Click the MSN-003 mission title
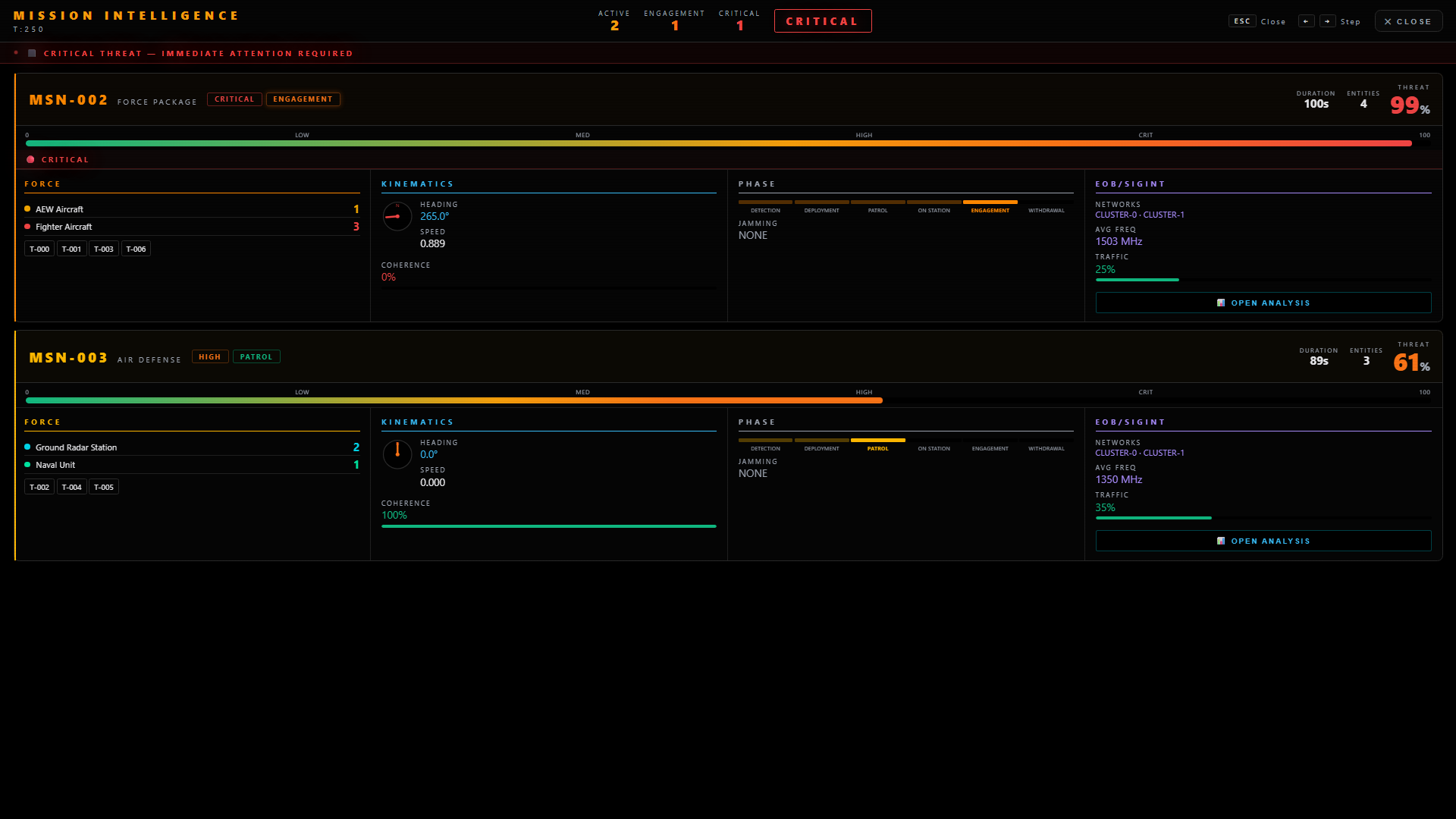 click(x=68, y=358)
